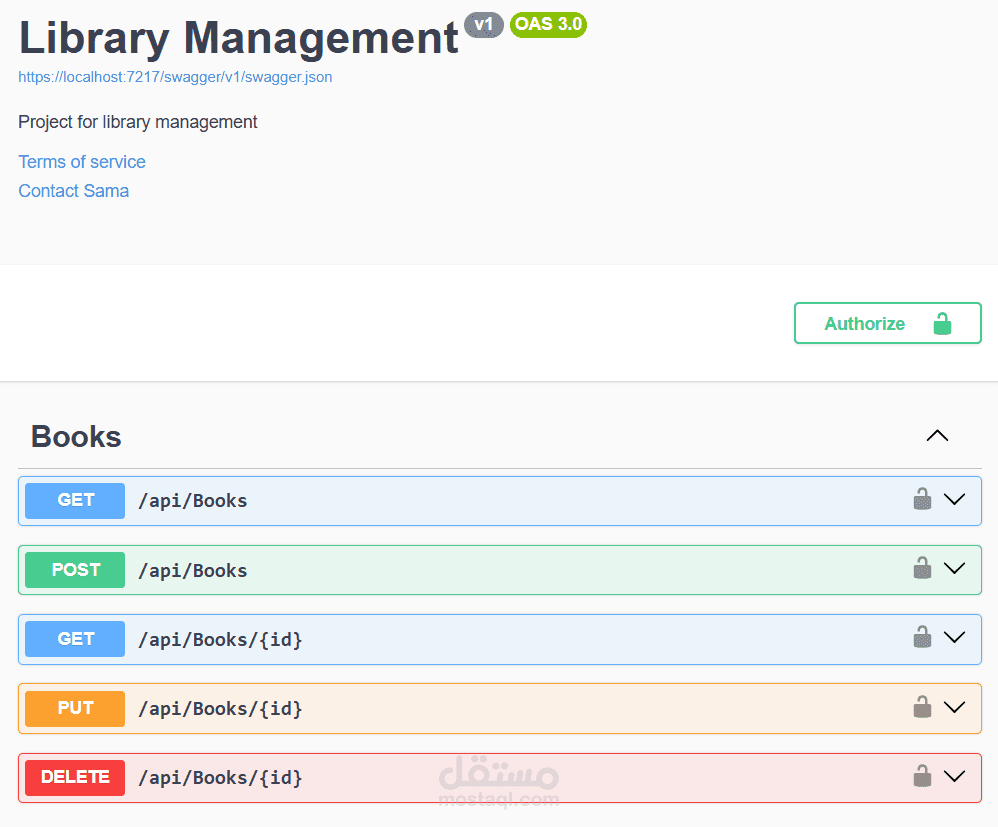Expand the GET /api/Books endpoint
This screenshot has height=827, width=998.
pyautogui.click(x=955, y=499)
